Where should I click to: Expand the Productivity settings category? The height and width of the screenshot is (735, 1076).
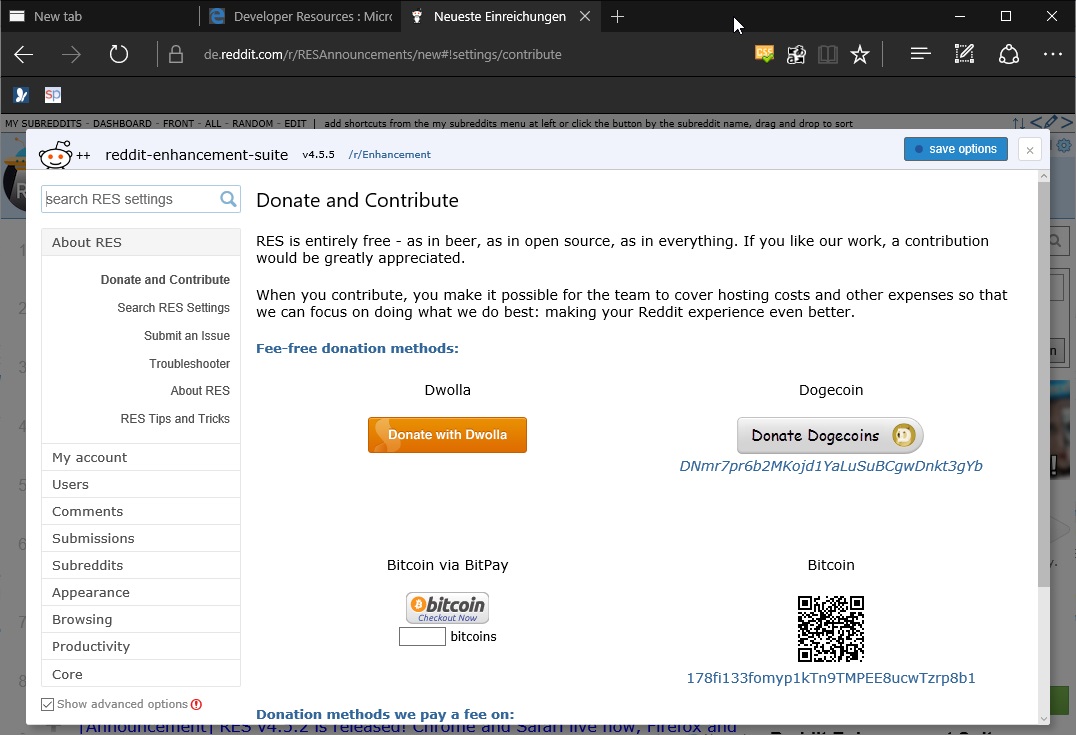(141, 646)
